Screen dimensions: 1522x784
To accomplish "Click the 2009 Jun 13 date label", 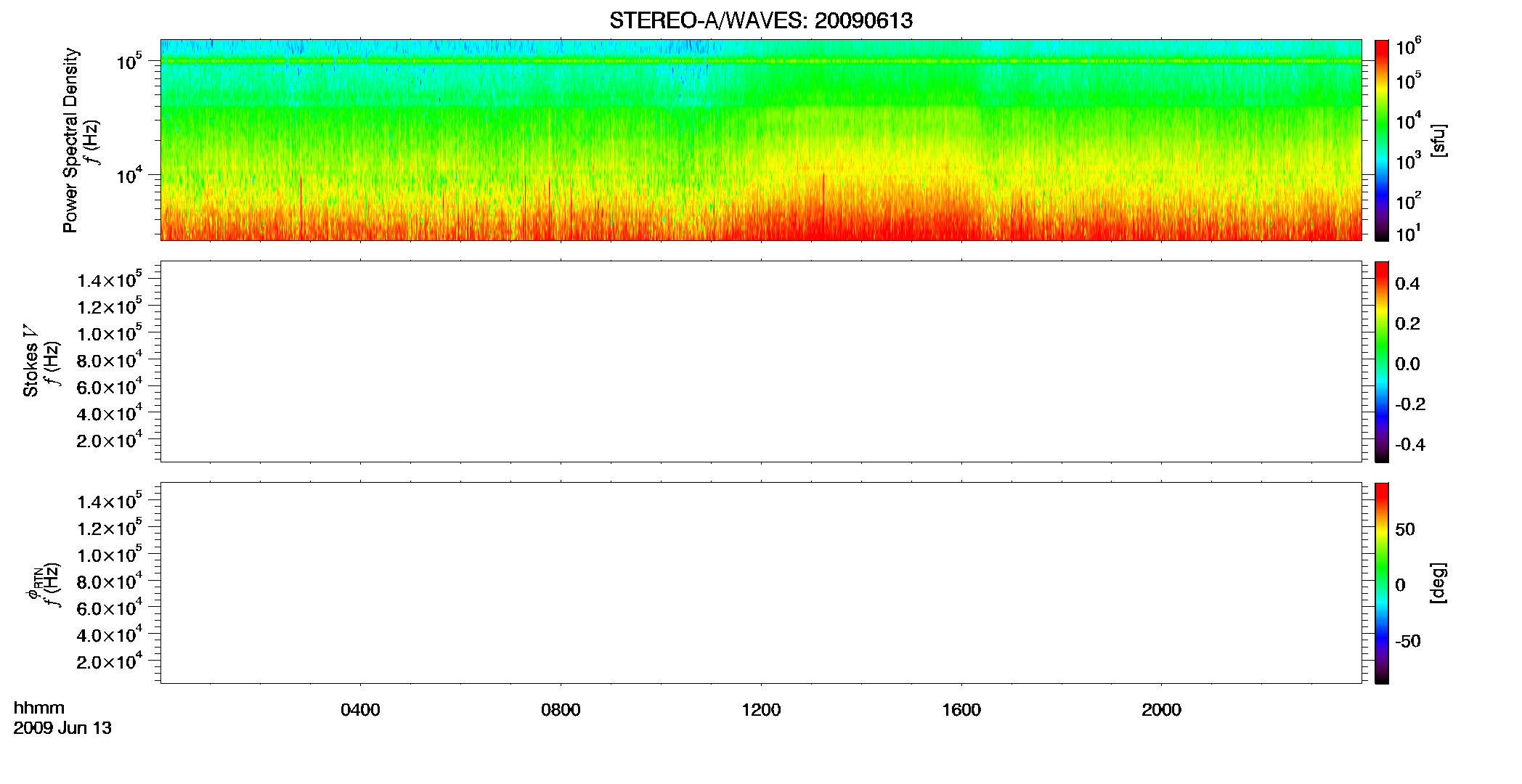I will [62, 728].
